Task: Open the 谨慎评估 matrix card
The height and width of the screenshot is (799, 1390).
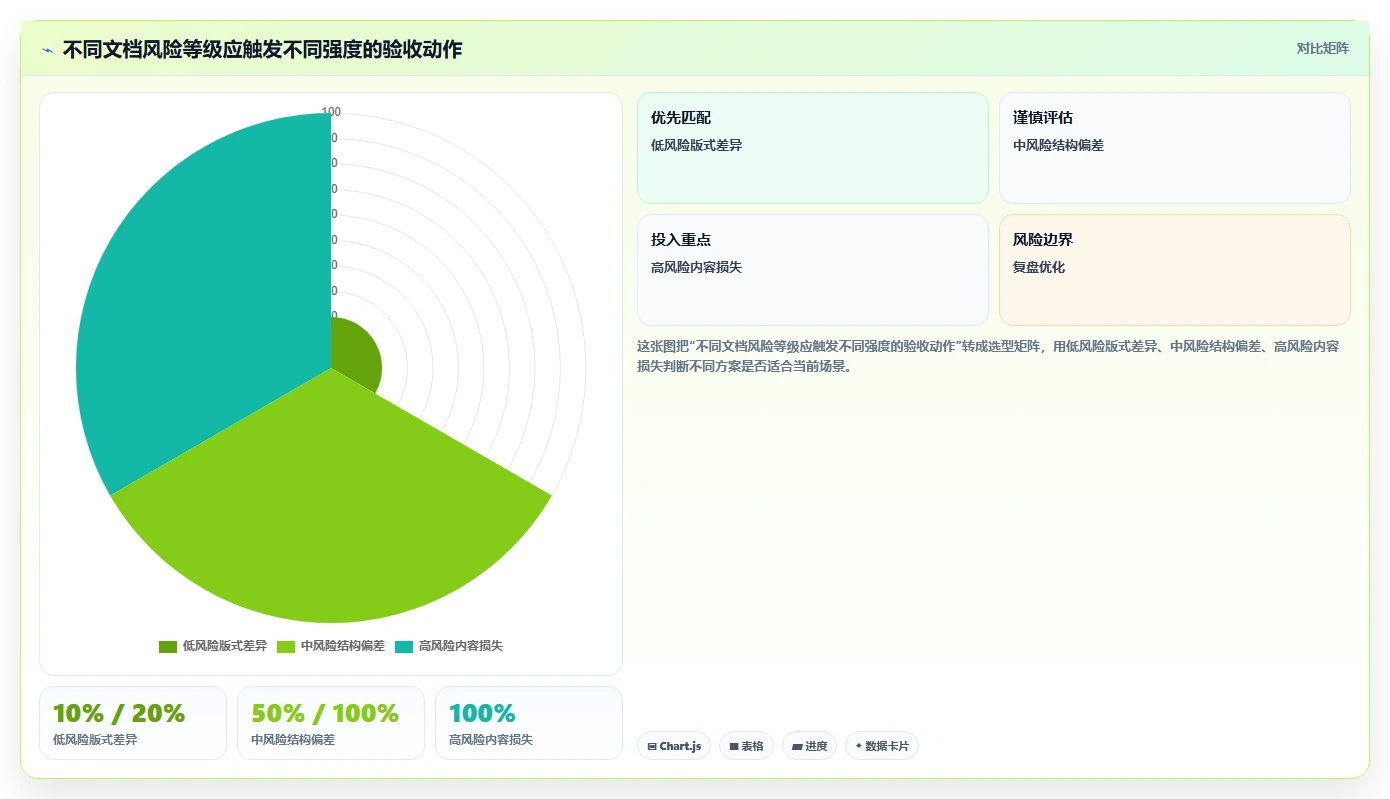Action: pos(1174,148)
